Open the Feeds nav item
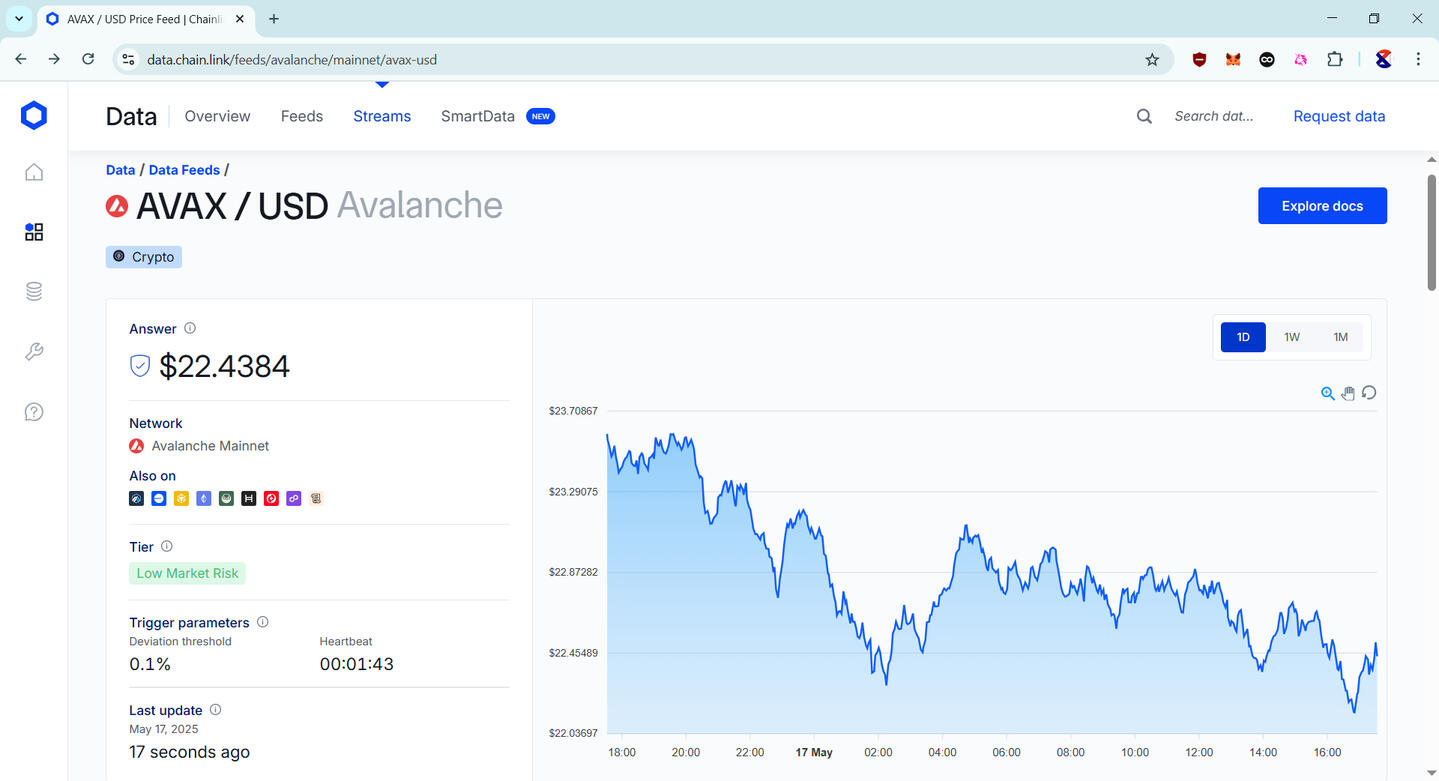Image resolution: width=1439 pixels, height=781 pixels. 302,116
